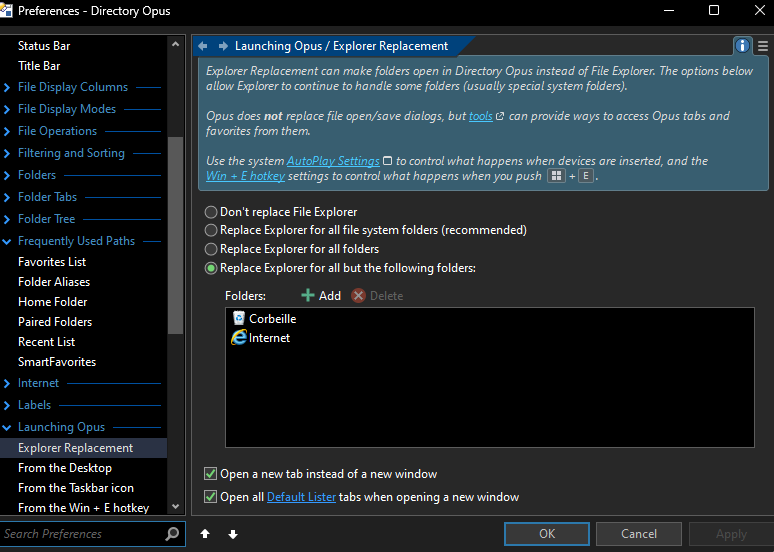774x552 pixels.
Task: Click external link icon next to tools
Action: pos(500,116)
